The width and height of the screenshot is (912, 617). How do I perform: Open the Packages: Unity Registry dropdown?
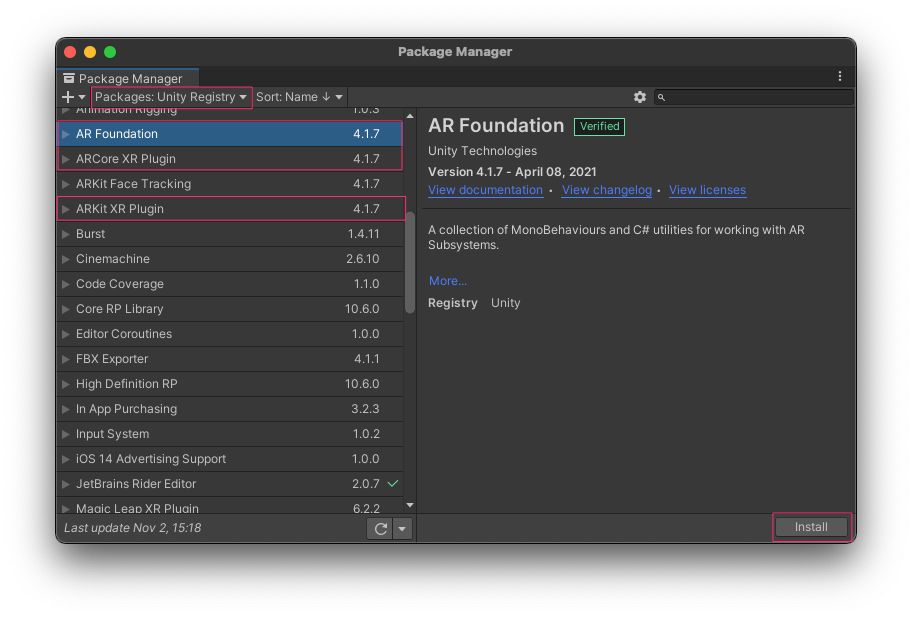tap(170, 97)
